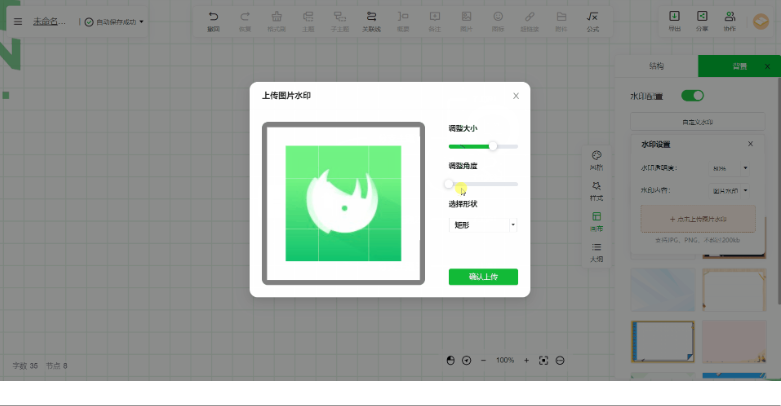Viewport: 781px width, 406px height.
Task: Switch to the Structure (结构) tab
Action: tap(656, 66)
